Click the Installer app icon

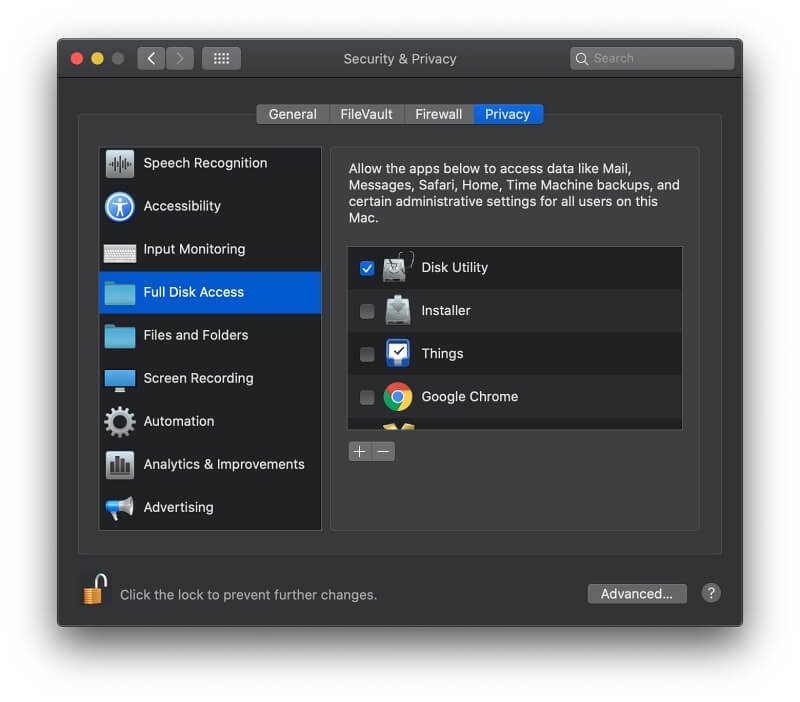point(397,310)
